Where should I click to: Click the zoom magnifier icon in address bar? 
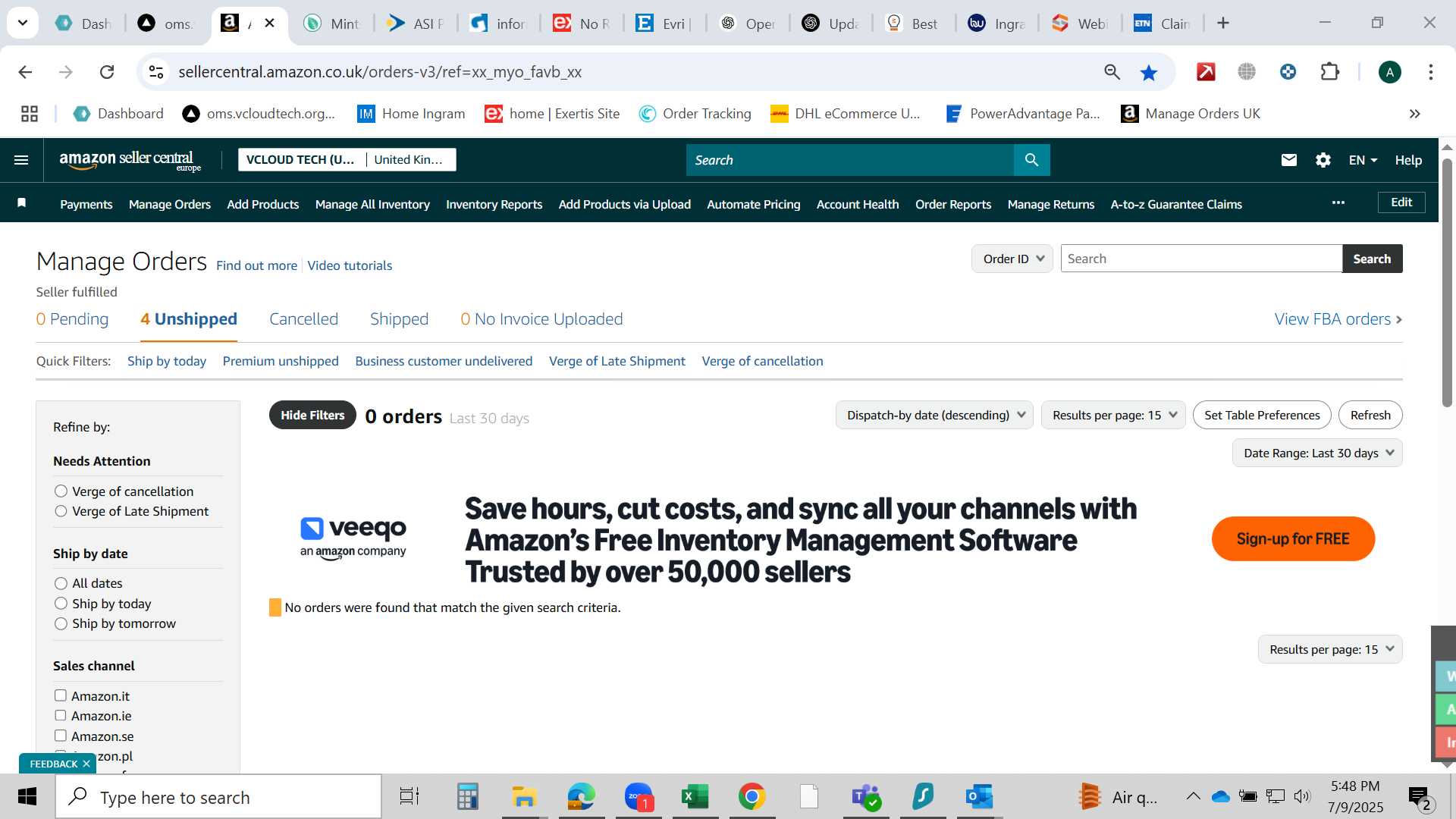click(1112, 72)
